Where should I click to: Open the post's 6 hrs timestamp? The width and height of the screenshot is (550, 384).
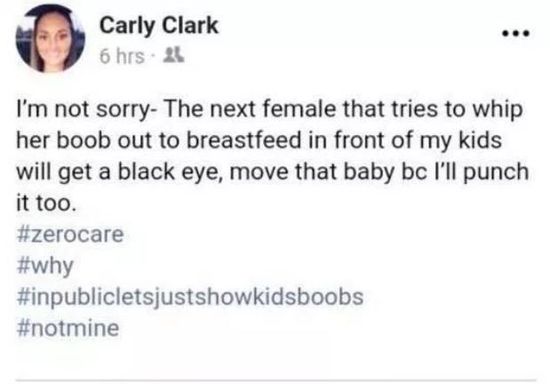[x=122, y=56]
